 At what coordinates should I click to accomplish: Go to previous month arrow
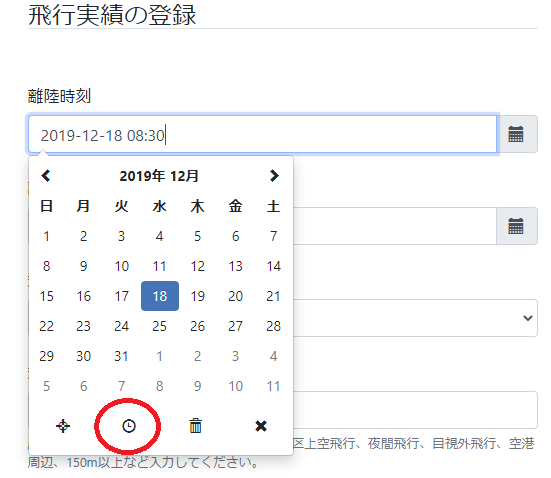click(46, 175)
